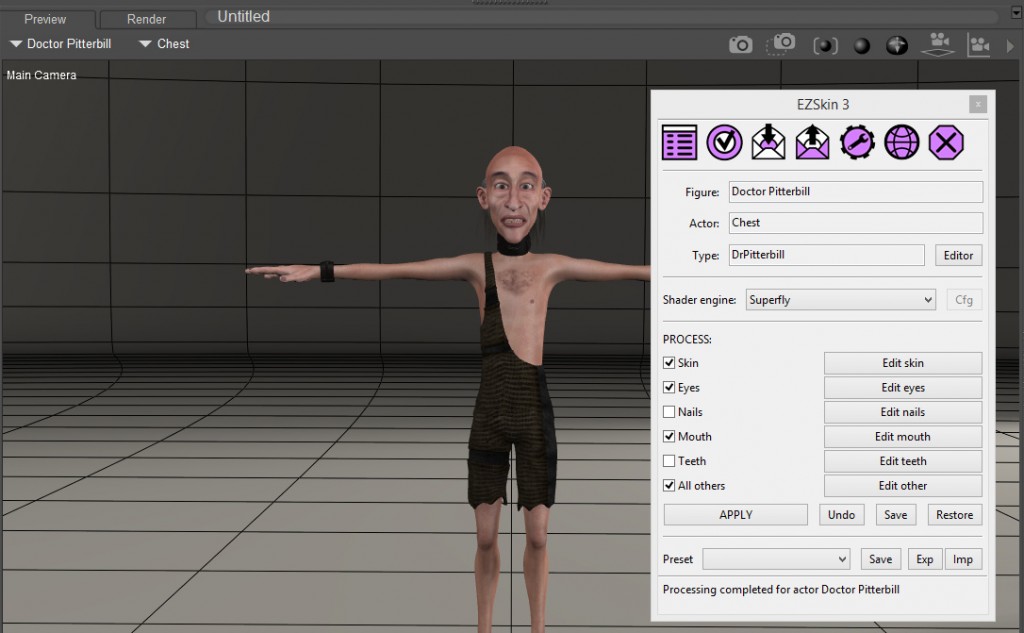Screen dimensions: 1024x633
Task: Open the wrench gear settings icon
Action: (857, 143)
